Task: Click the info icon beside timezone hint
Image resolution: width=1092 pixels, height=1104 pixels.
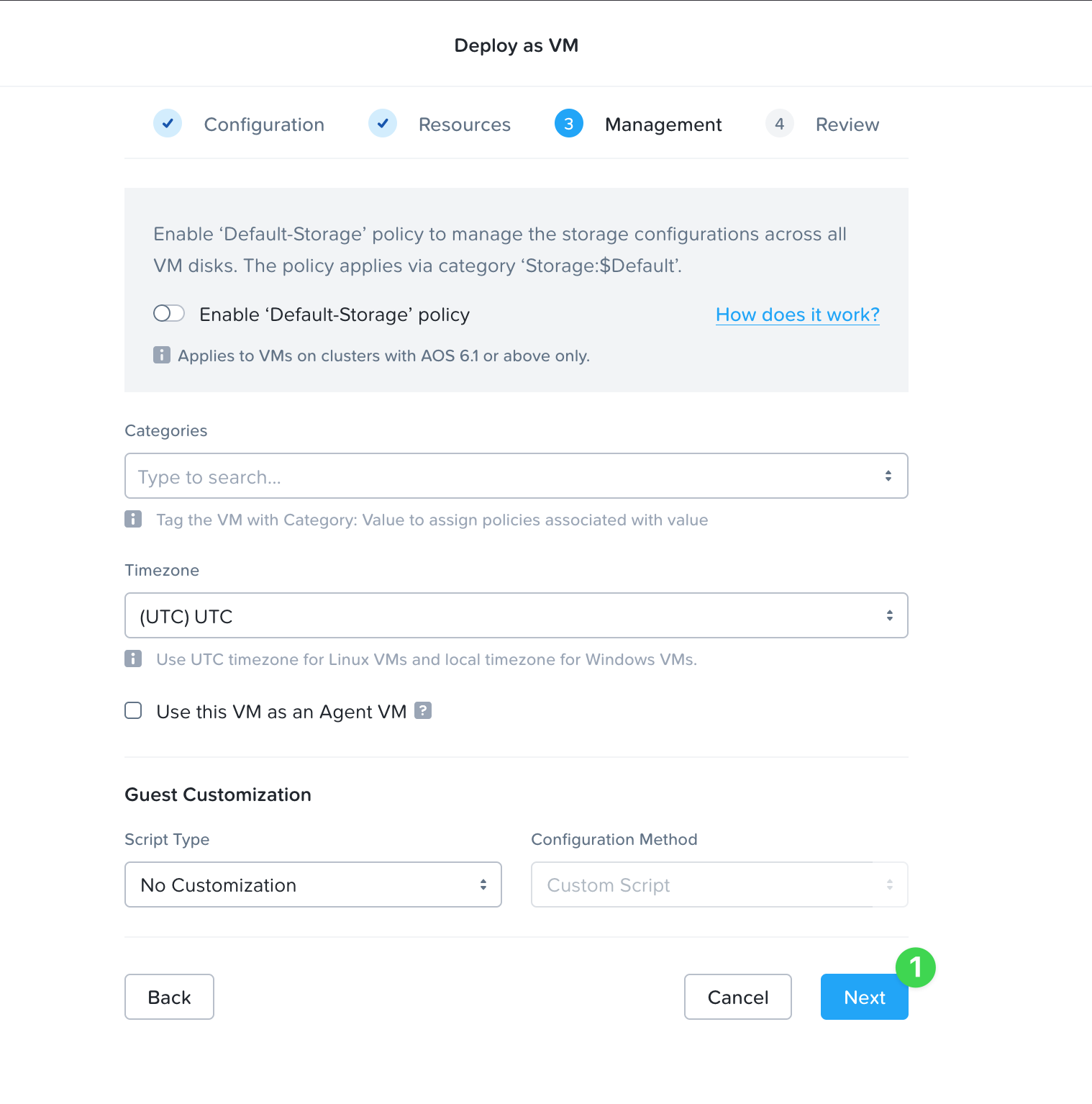Action: pos(133,659)
